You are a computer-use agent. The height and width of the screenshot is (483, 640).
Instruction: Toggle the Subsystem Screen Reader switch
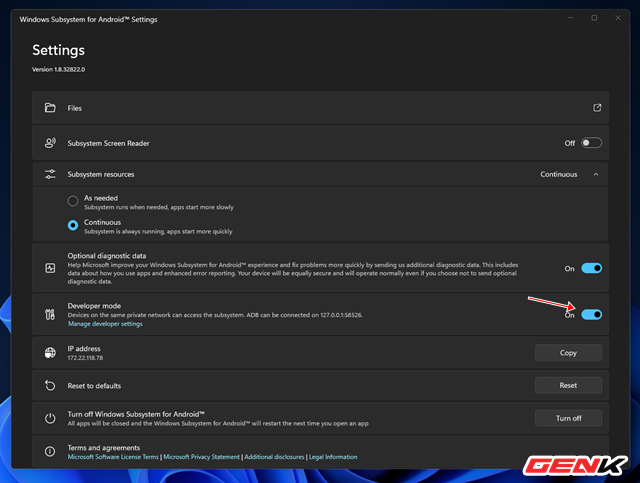[591, 143]
